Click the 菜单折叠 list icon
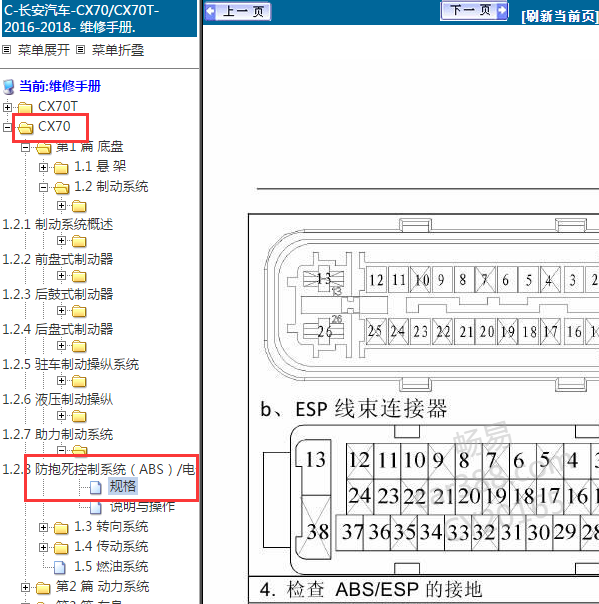This screenshot has height=604, width=599. tap(81, 50)
